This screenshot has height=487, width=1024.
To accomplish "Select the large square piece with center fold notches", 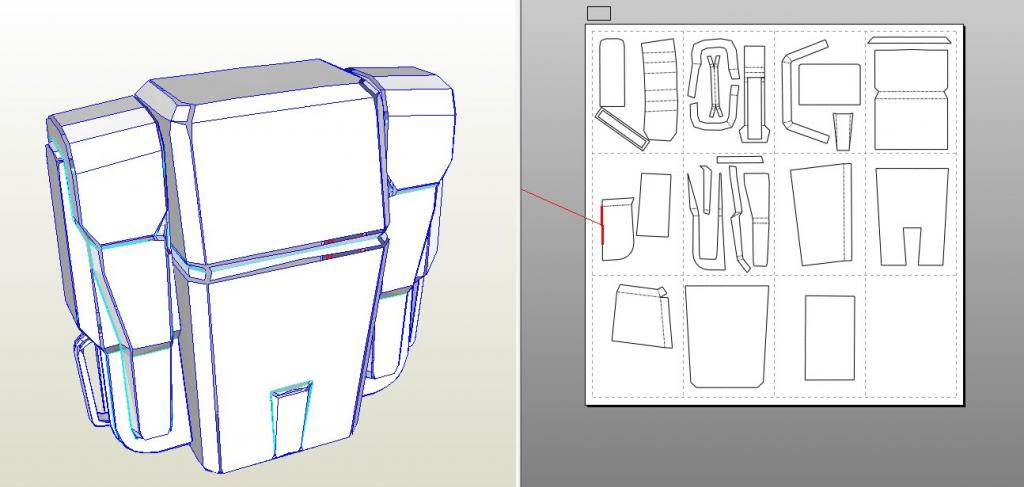I will click(910, 100).
